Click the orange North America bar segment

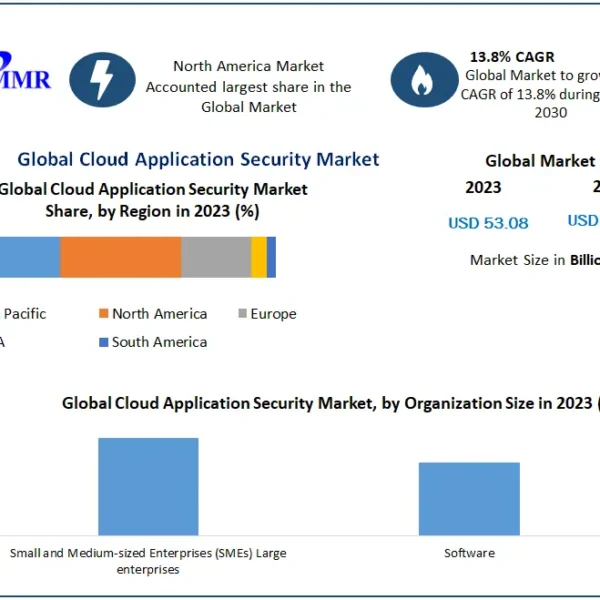tap(121, 257)
